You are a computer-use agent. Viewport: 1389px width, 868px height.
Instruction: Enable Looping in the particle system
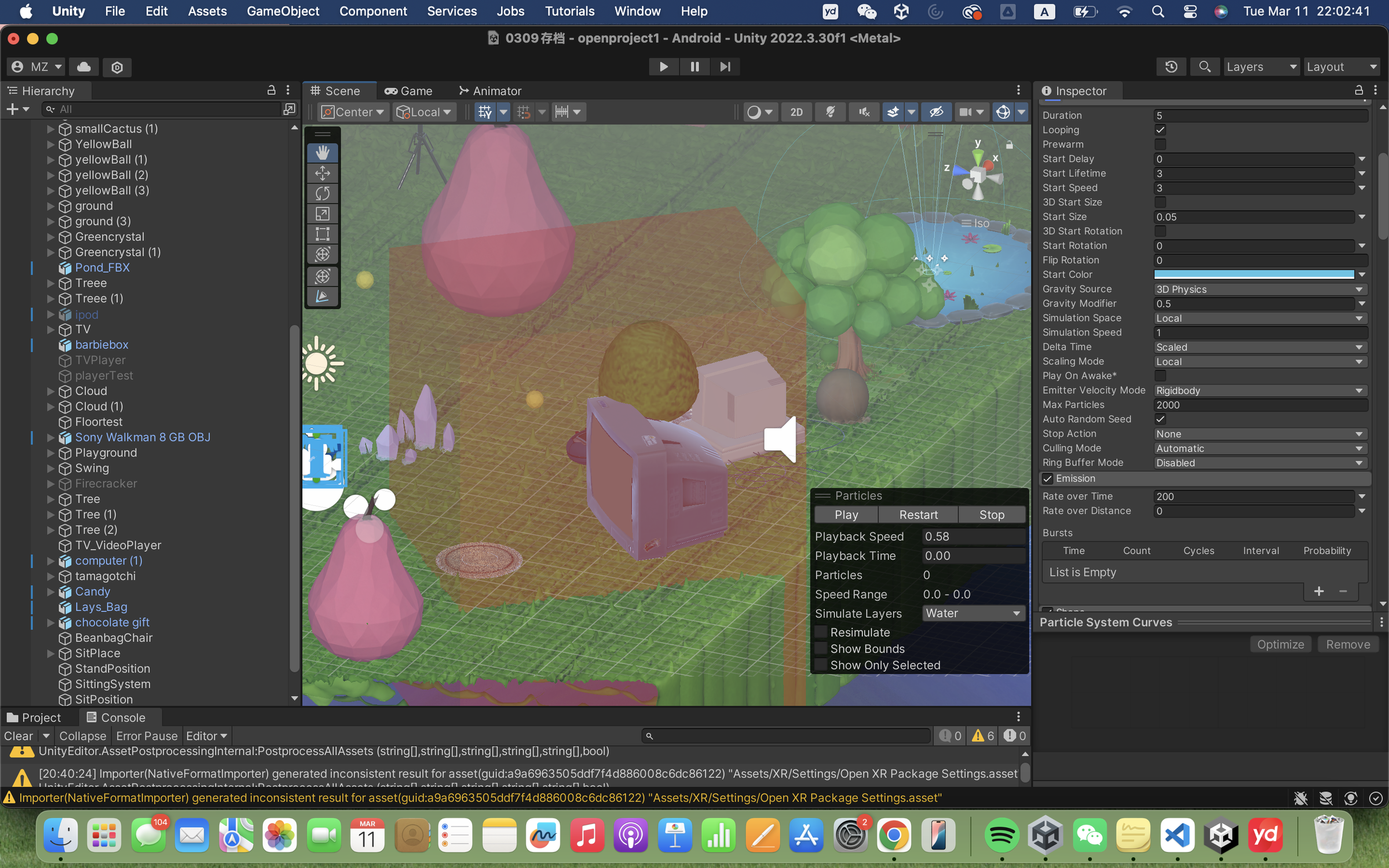[x=1161, y=130]
